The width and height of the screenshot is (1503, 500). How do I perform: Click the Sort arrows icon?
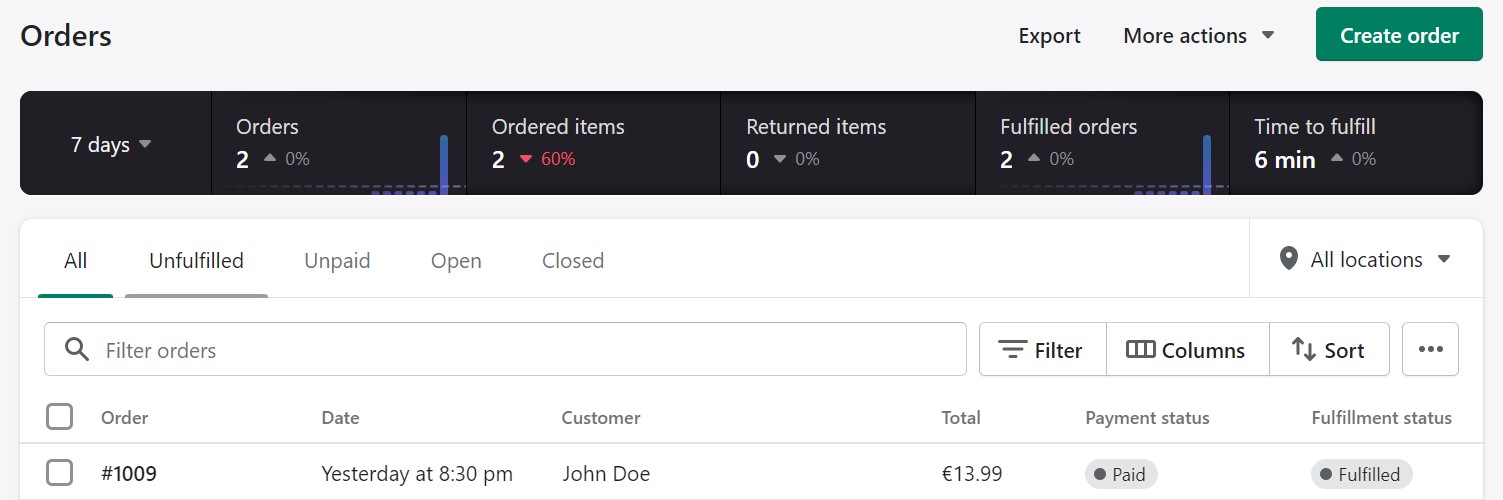coord(1303,350)
